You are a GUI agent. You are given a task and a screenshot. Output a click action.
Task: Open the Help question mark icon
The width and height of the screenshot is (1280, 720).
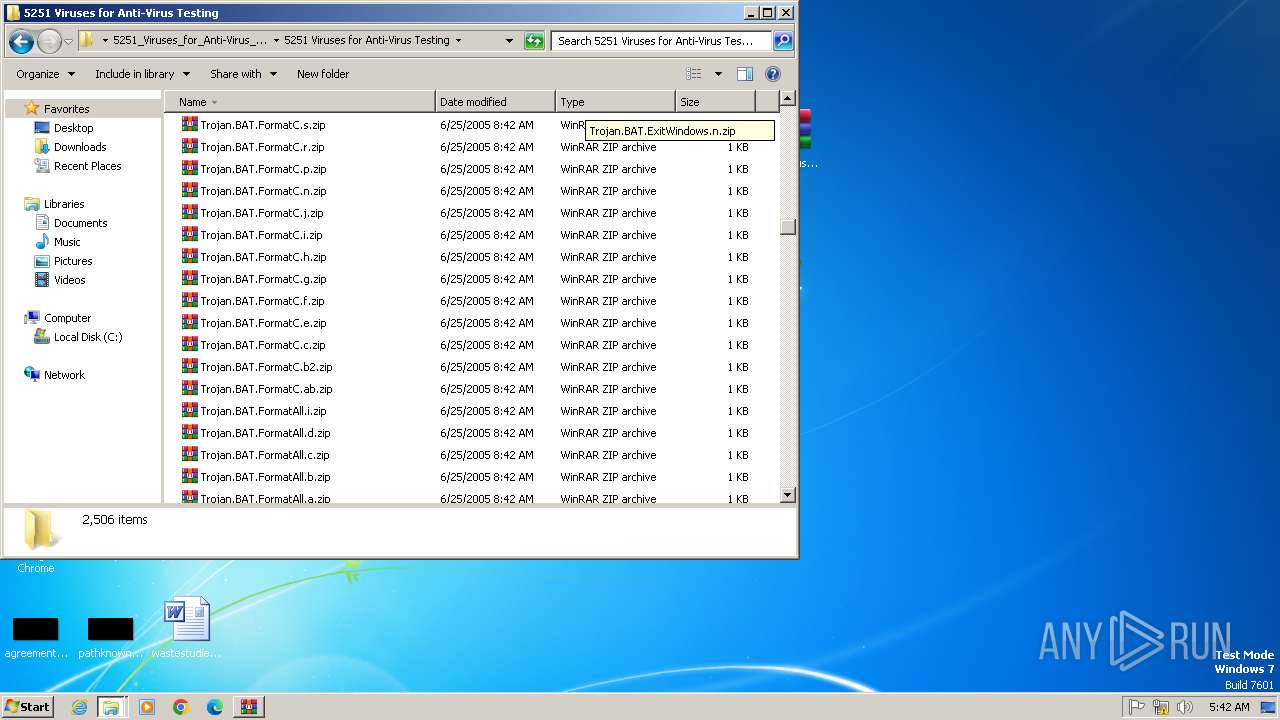pyautogui.click(x=773, y=74)
